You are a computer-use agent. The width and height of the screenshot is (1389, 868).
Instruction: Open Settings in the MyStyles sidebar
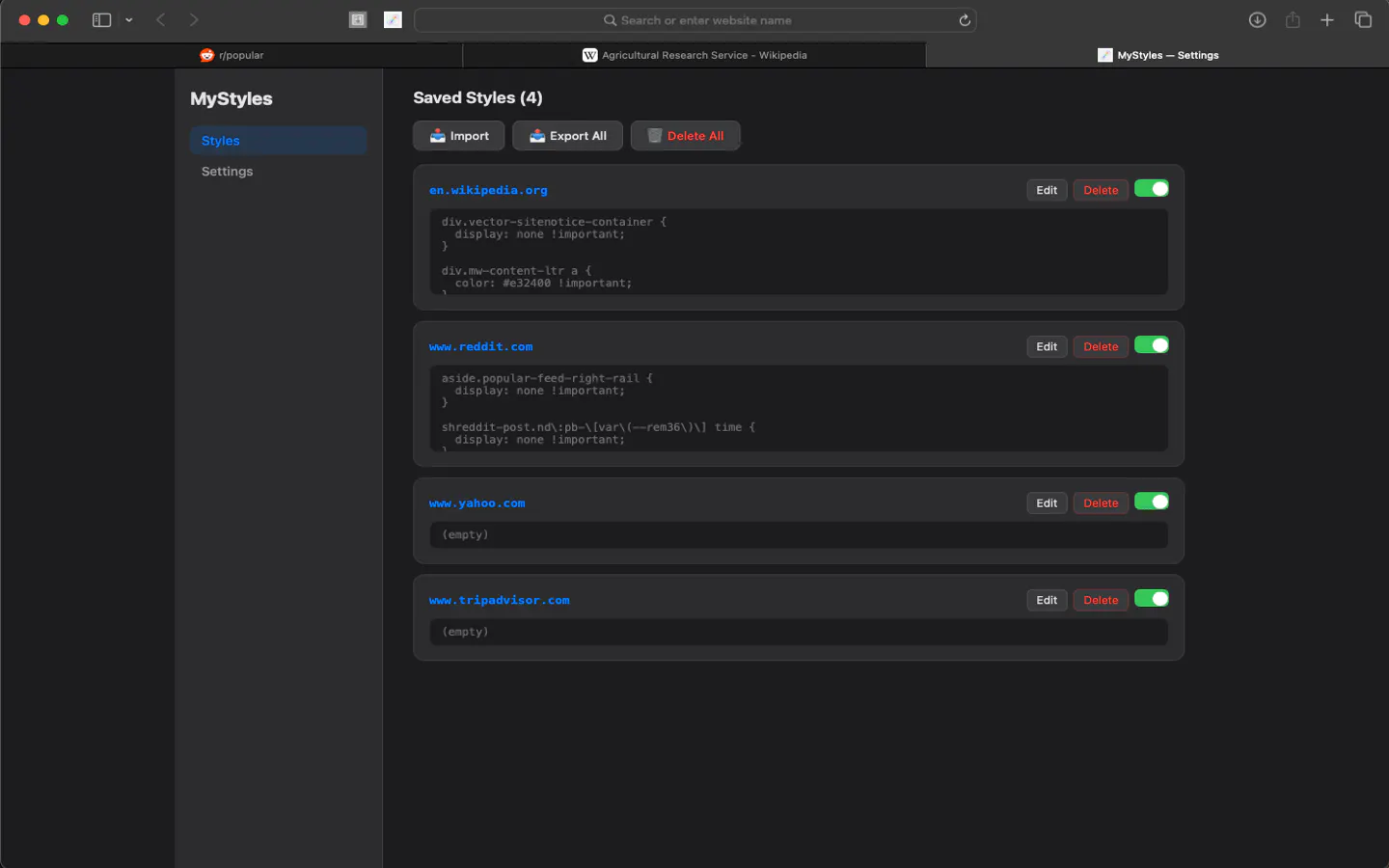[279, 172]
